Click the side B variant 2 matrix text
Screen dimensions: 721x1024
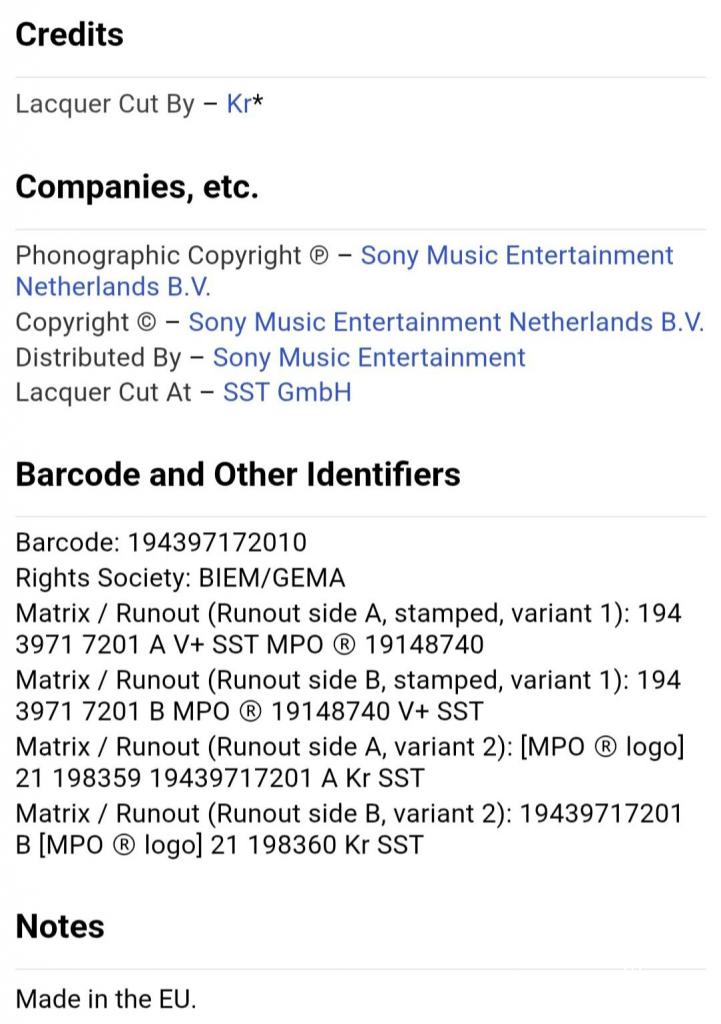348,829
